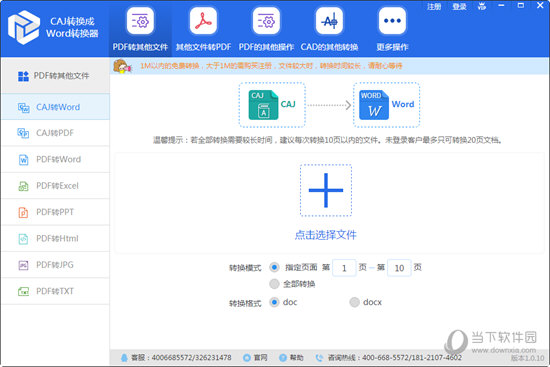Select PDF转JPG in sidebar

55,265
